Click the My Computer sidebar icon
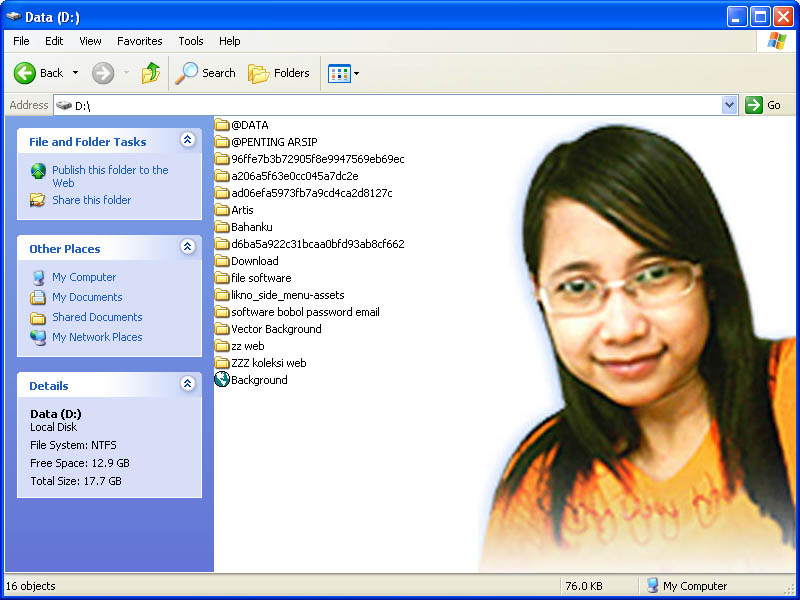 (x=38, y=278)
